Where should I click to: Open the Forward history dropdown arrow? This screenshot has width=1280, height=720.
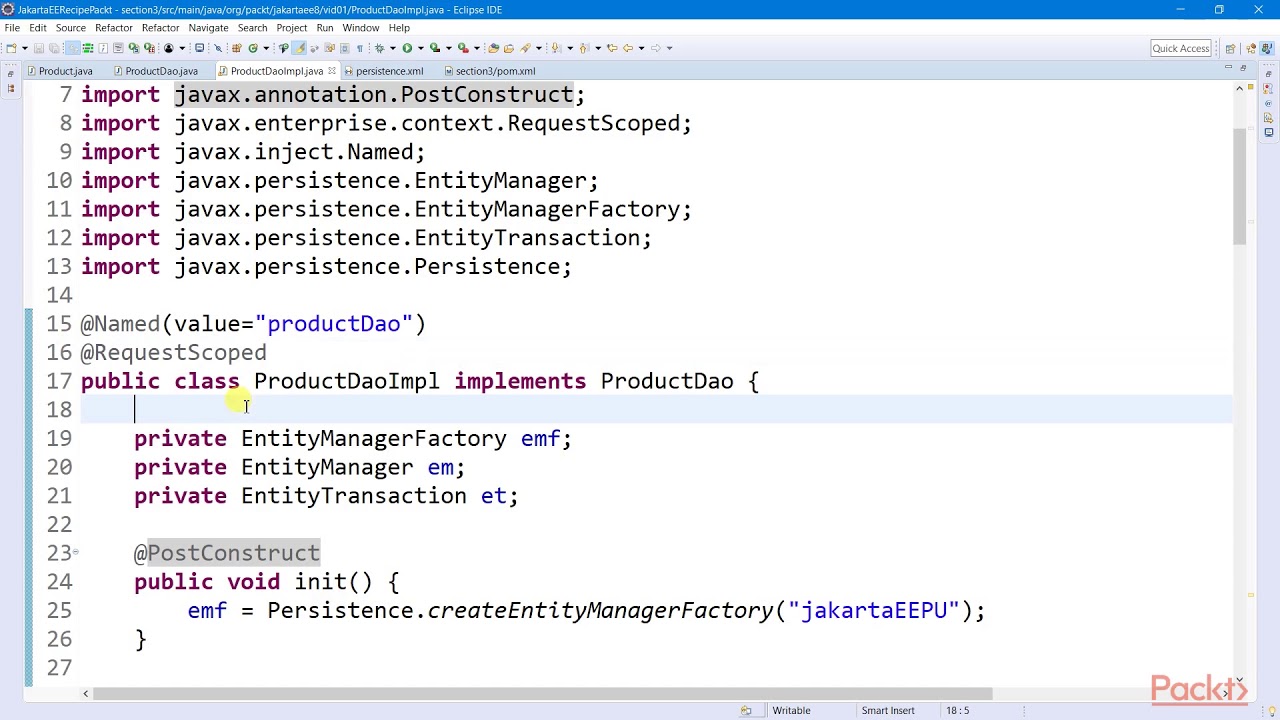point(668,48)
